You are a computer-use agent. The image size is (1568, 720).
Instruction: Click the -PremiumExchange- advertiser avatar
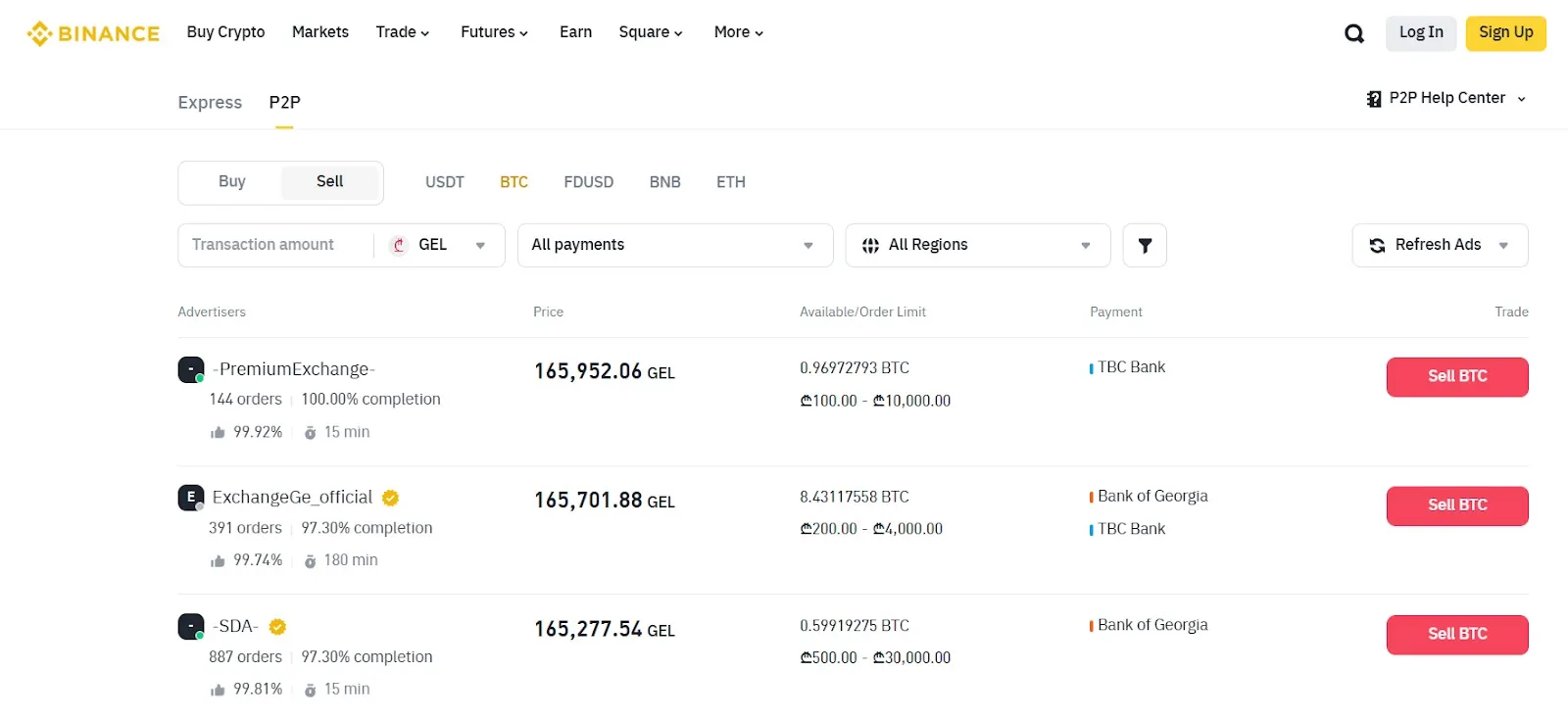click(191, 370)
